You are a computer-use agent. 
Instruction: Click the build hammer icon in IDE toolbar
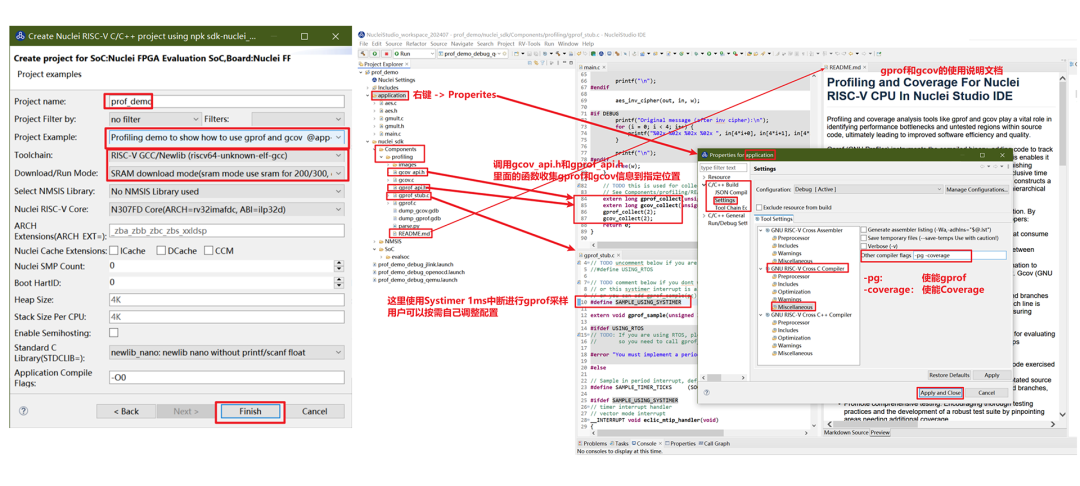click(x=364, y=53)
